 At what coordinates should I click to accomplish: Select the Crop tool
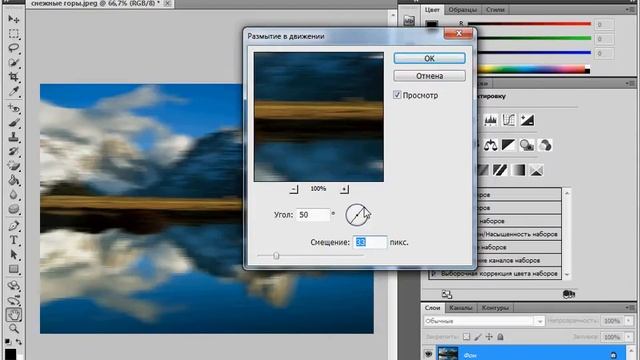(13, 77)
